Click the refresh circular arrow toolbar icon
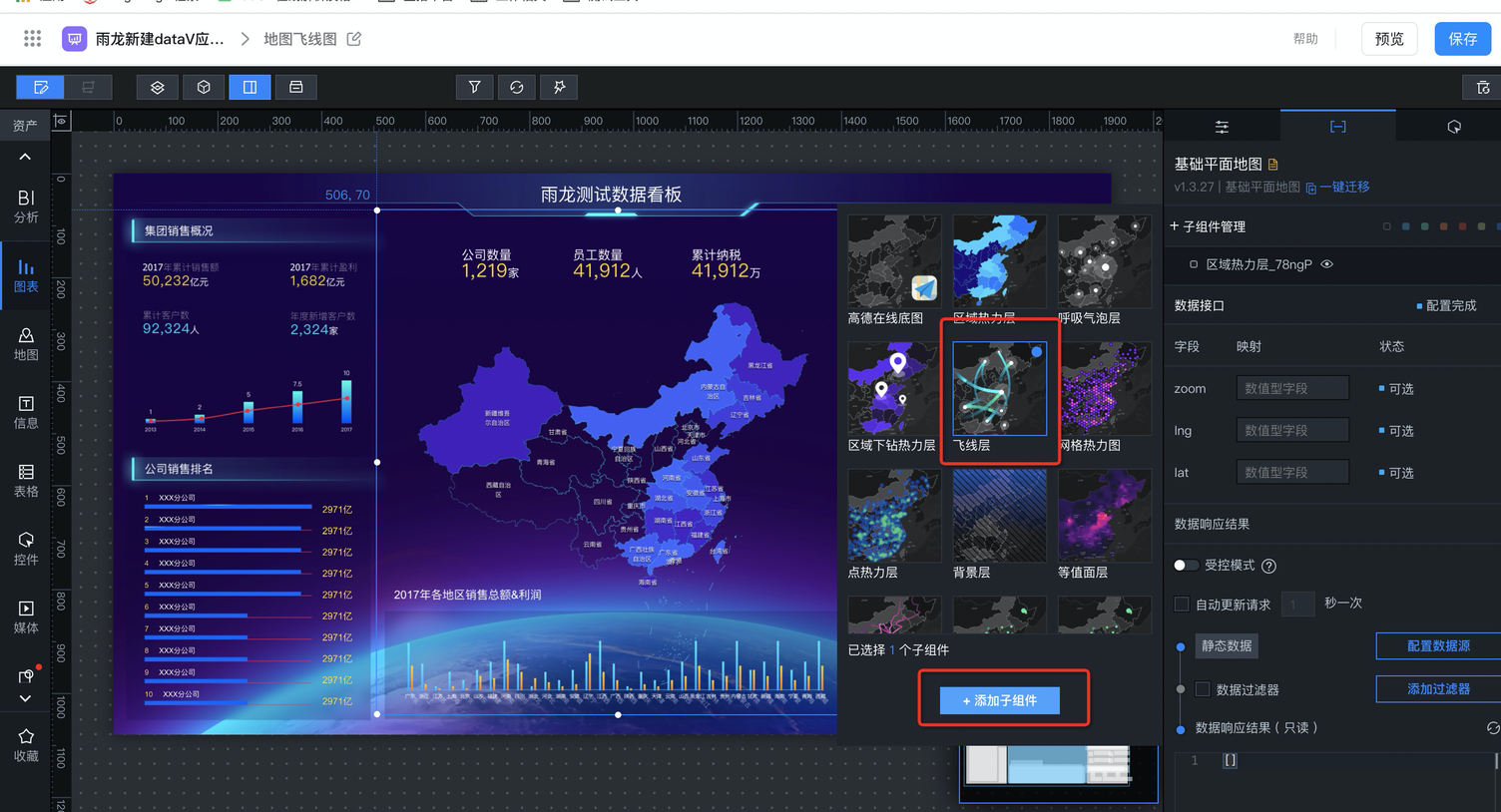Screen dimensions: 1501x812 pos(517,87)
